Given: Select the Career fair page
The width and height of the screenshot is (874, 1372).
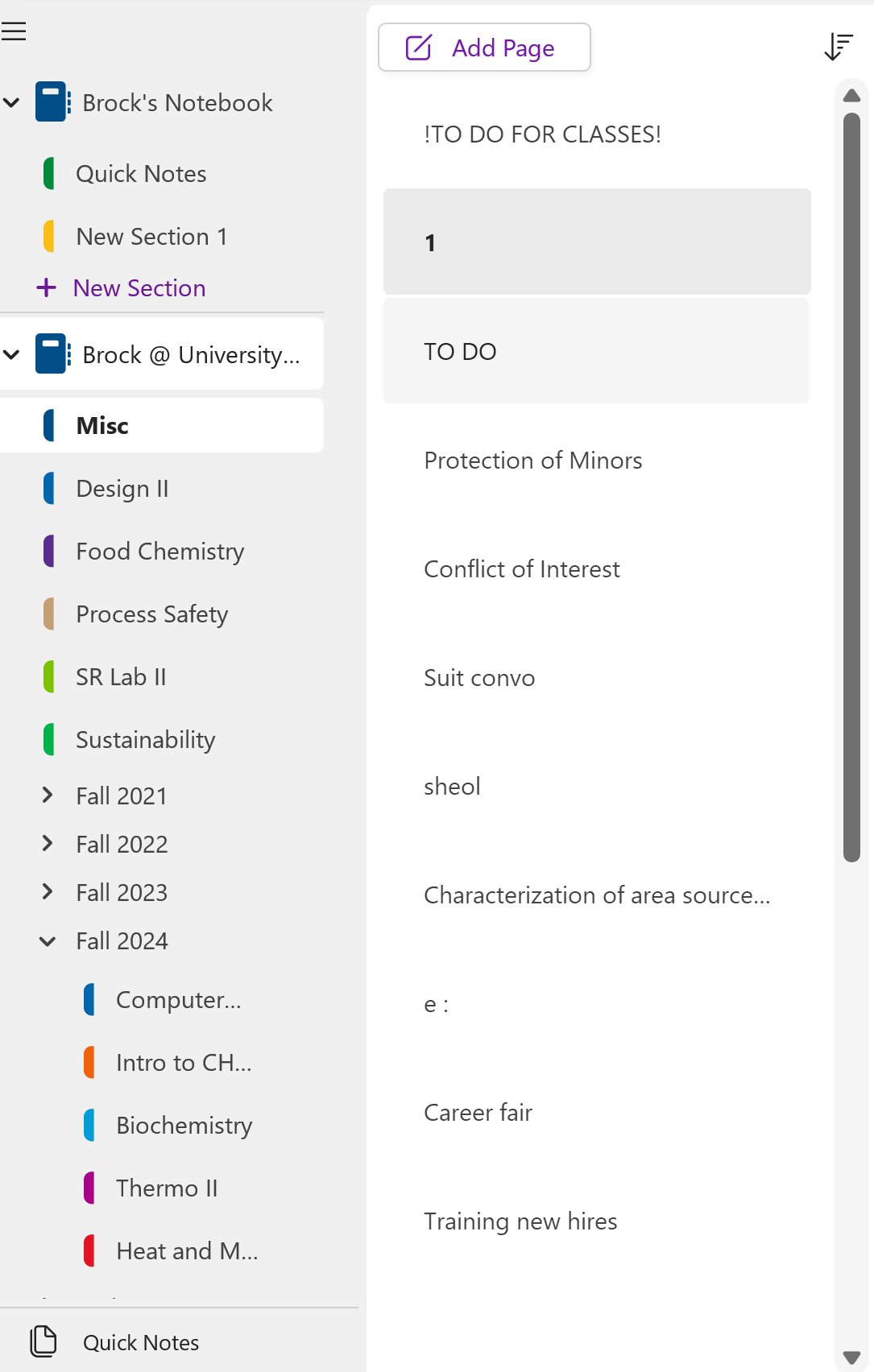Looking at the screenshot, I should pyautogui.click(x=478, y=1113).
